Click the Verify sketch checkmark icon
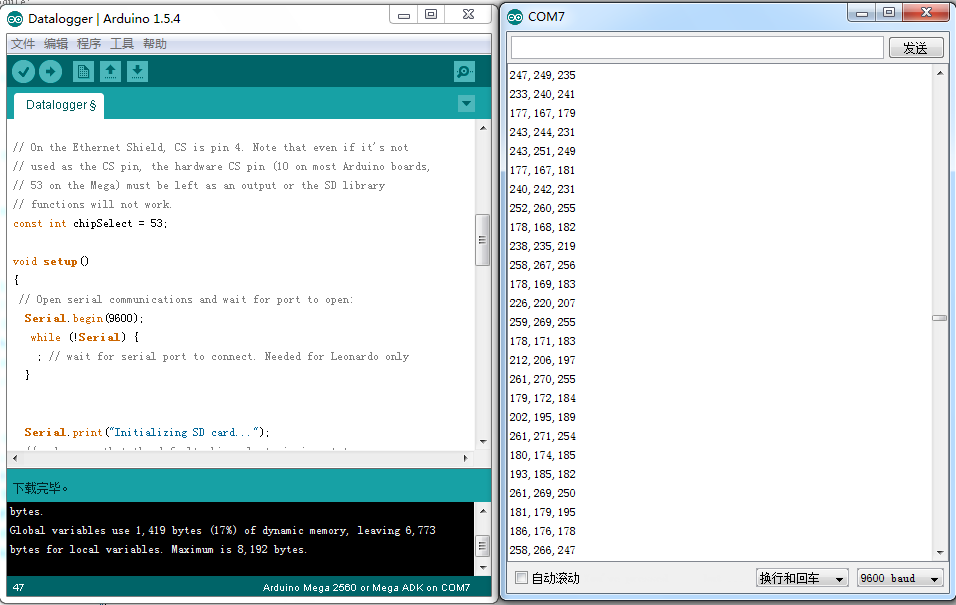Viewport: 956px width, 605px height. [x=24, y=72]
